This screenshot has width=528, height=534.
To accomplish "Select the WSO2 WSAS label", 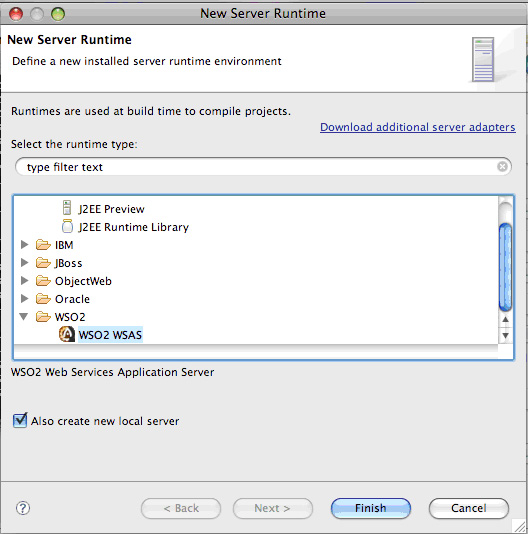I will pos(110,335).
